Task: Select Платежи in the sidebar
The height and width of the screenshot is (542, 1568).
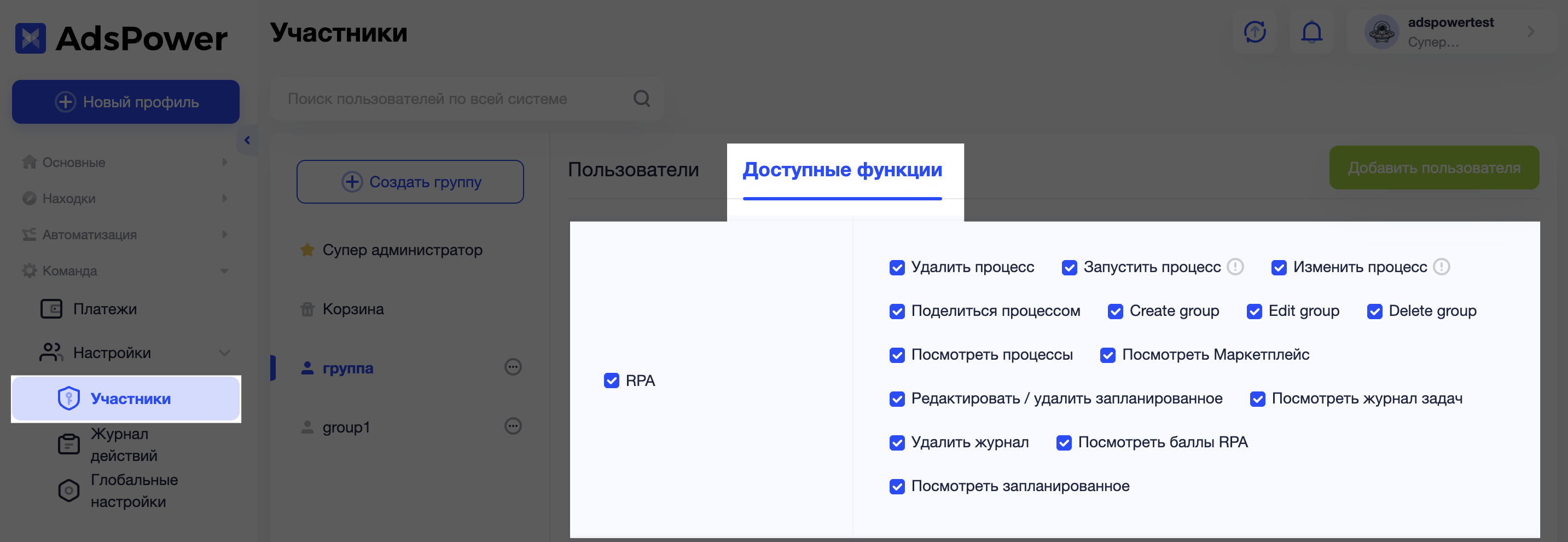Action: click(x=105, y=309)
